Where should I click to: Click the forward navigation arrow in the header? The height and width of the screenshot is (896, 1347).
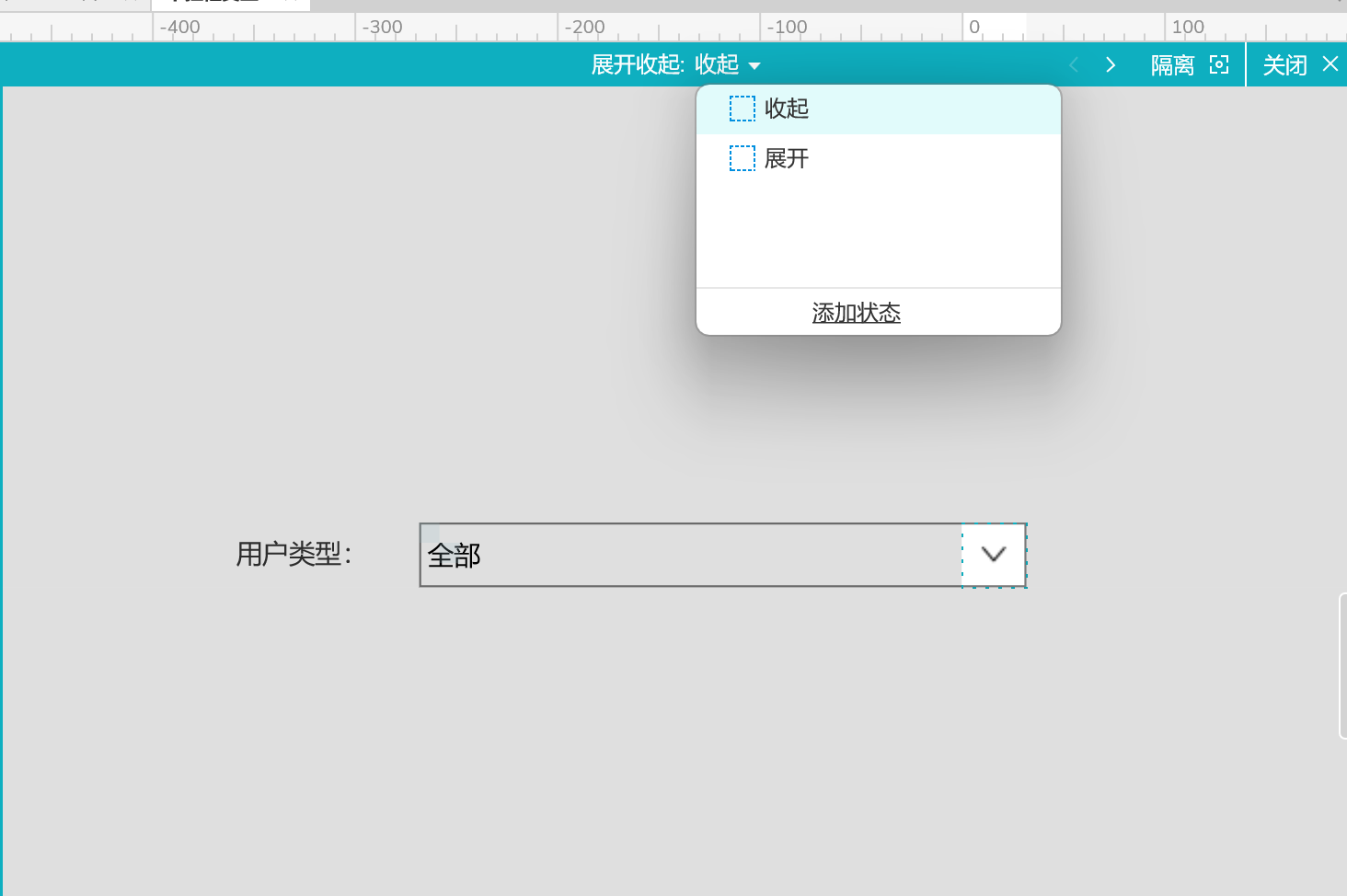[x=1111, y=64]
